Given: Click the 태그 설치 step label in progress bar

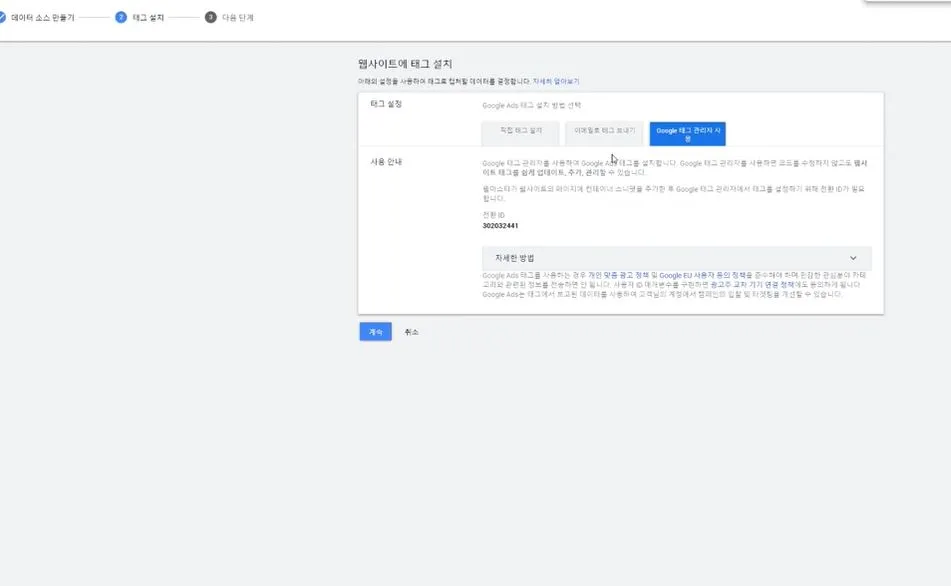Looking at the screenshot, I should [146, 16].
